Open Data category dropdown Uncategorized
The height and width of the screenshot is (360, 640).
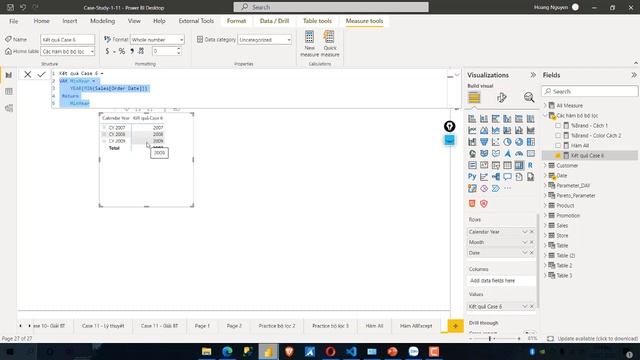pos(264,40)
